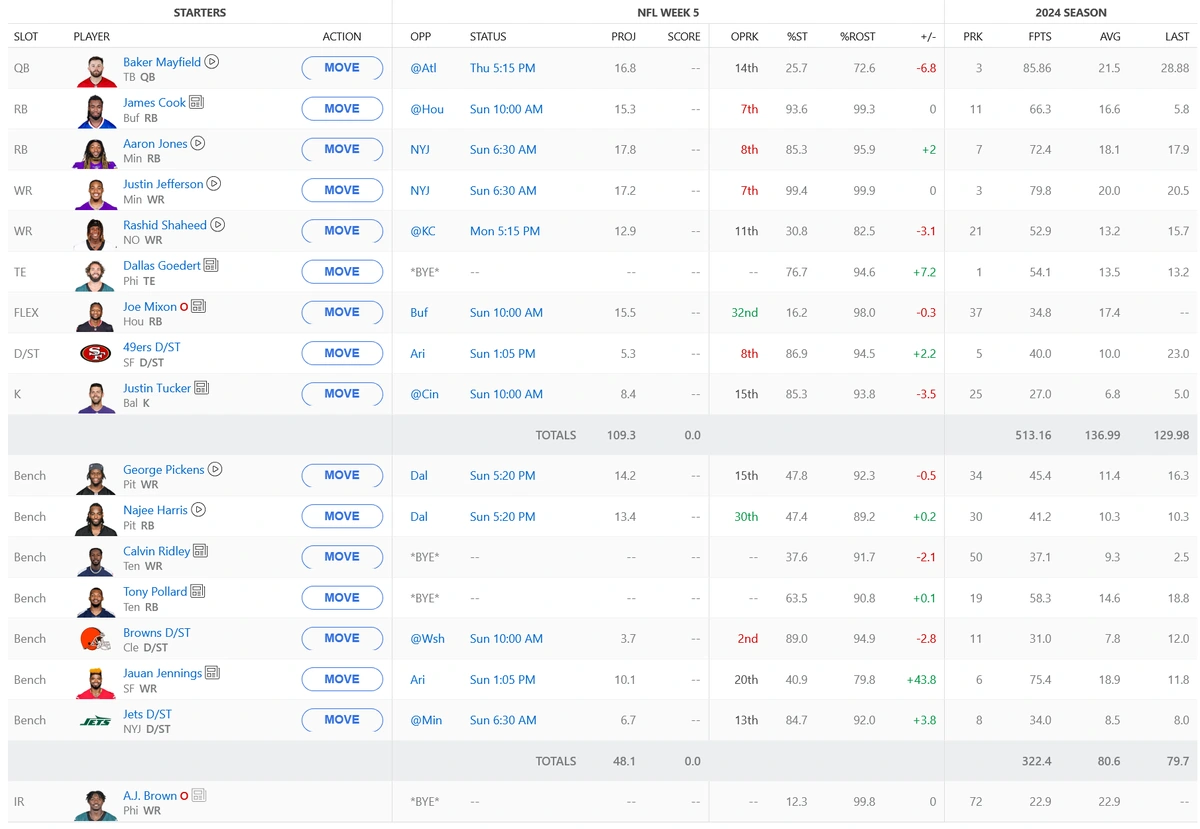Click the %ROST column header
Screen dimensions: 1200x829
coord(858,37)
